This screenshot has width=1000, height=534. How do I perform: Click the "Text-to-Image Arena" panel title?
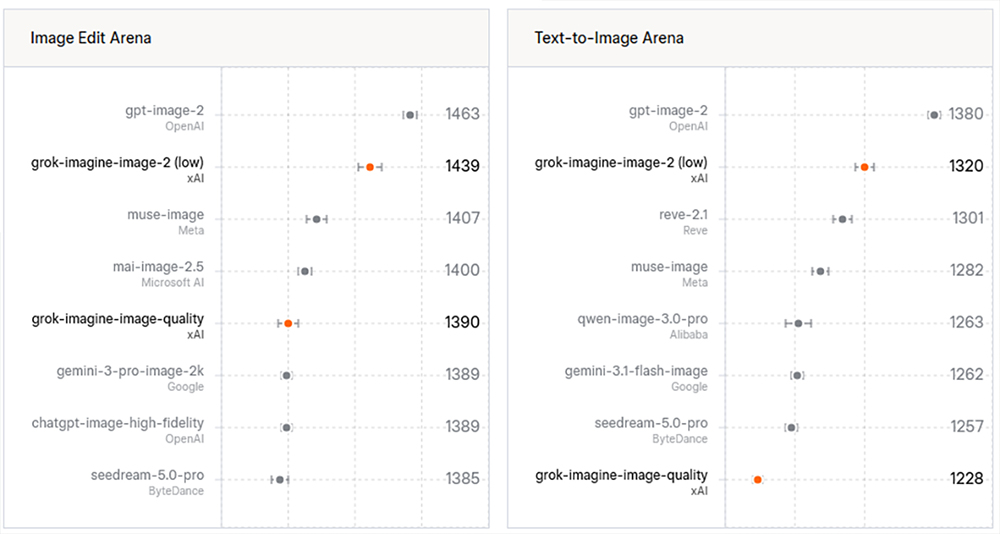[609, 38]
